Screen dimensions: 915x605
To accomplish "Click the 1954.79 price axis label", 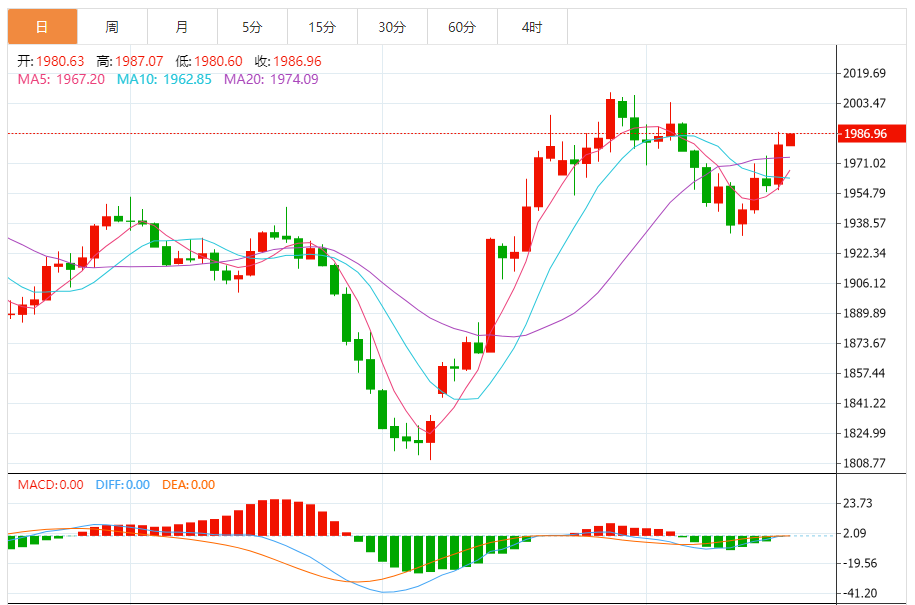I will [x=864, y=193].
